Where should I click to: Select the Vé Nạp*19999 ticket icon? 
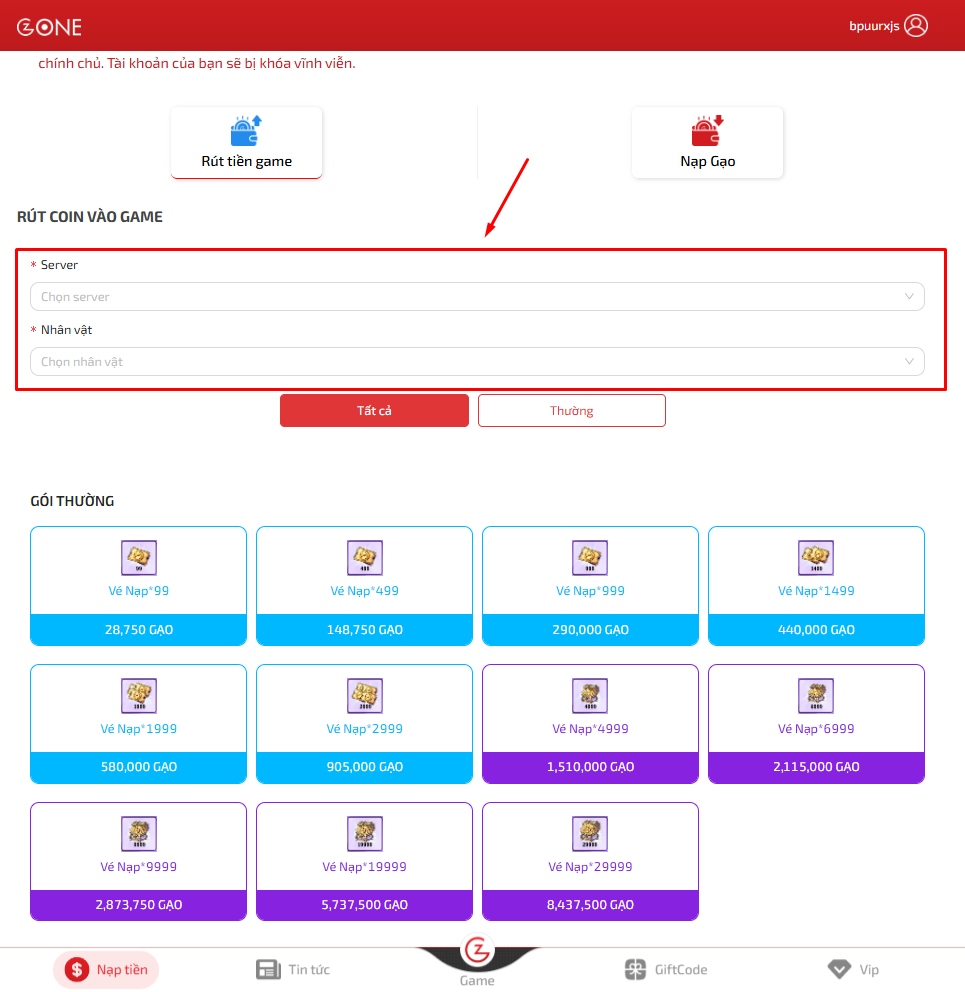point(364,834)
